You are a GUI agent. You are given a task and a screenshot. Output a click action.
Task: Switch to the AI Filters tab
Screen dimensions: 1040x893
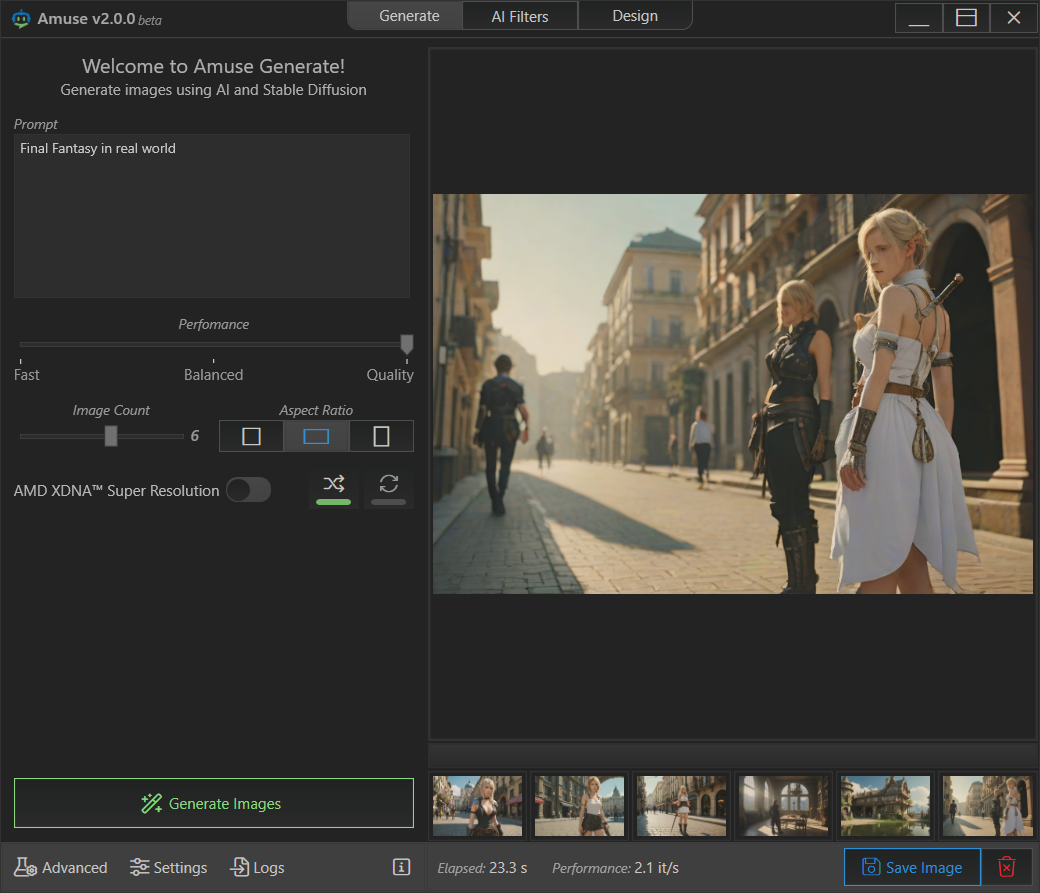(520, 16)
